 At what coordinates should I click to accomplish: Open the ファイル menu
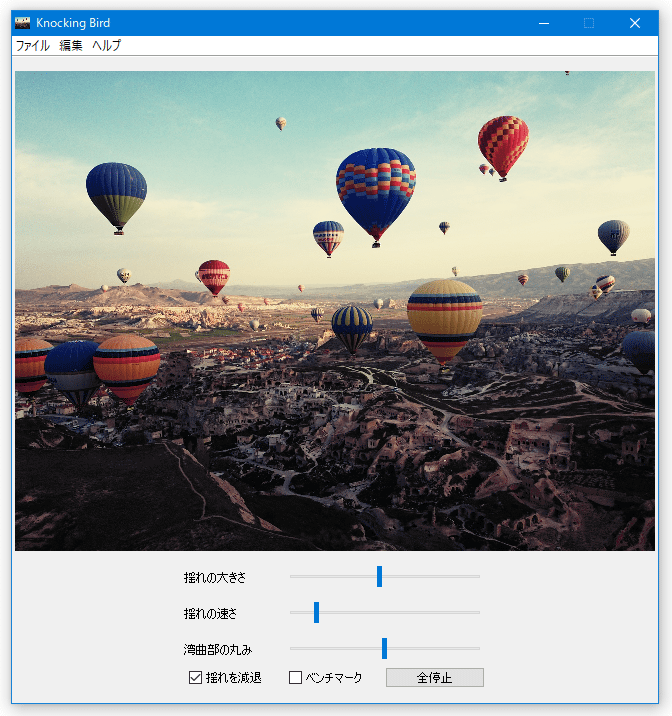coord(32,46)
